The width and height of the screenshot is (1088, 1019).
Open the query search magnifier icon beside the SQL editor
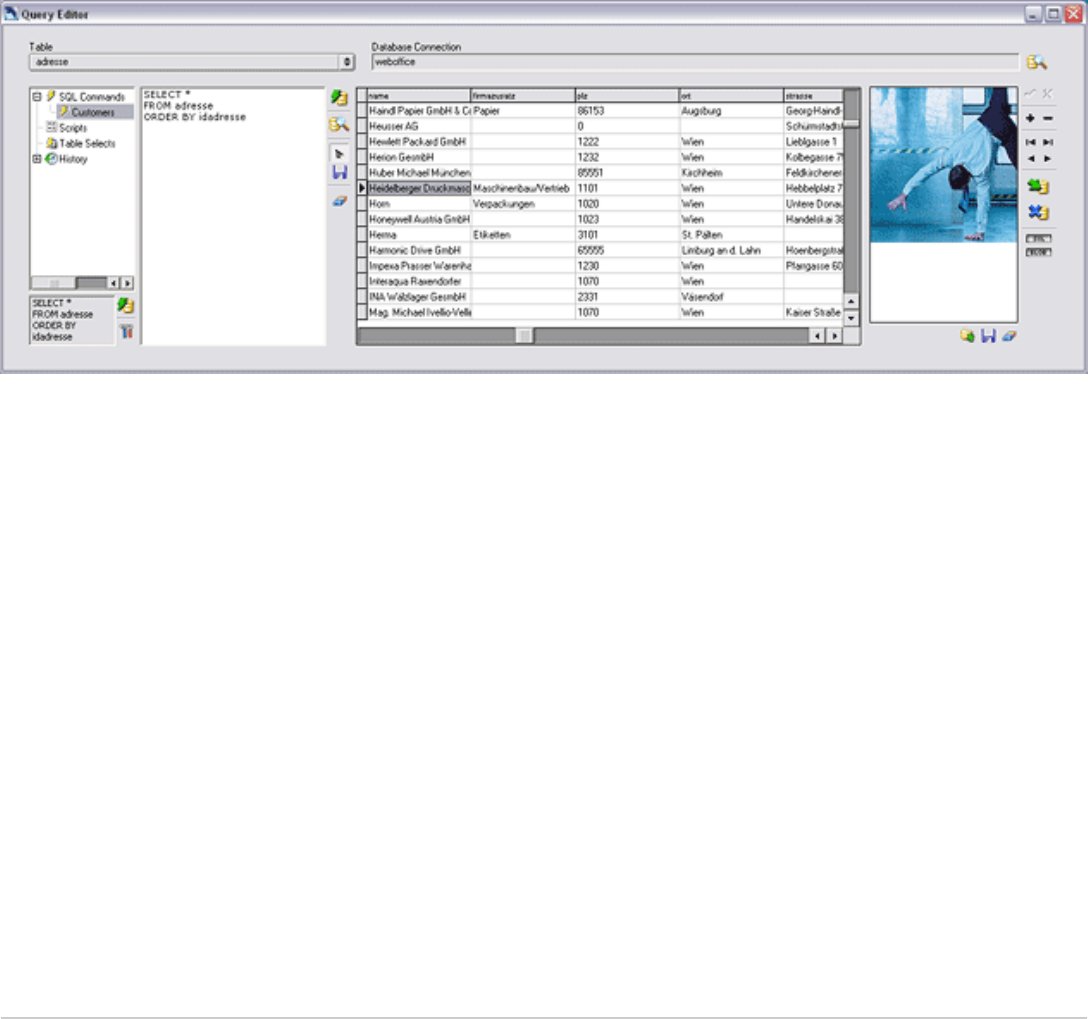339,125
